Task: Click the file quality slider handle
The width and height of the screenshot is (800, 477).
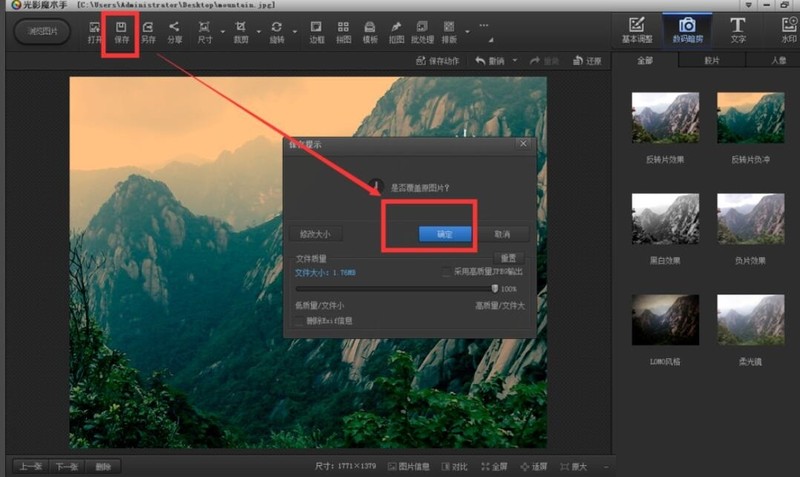Action: click(494, 288)
